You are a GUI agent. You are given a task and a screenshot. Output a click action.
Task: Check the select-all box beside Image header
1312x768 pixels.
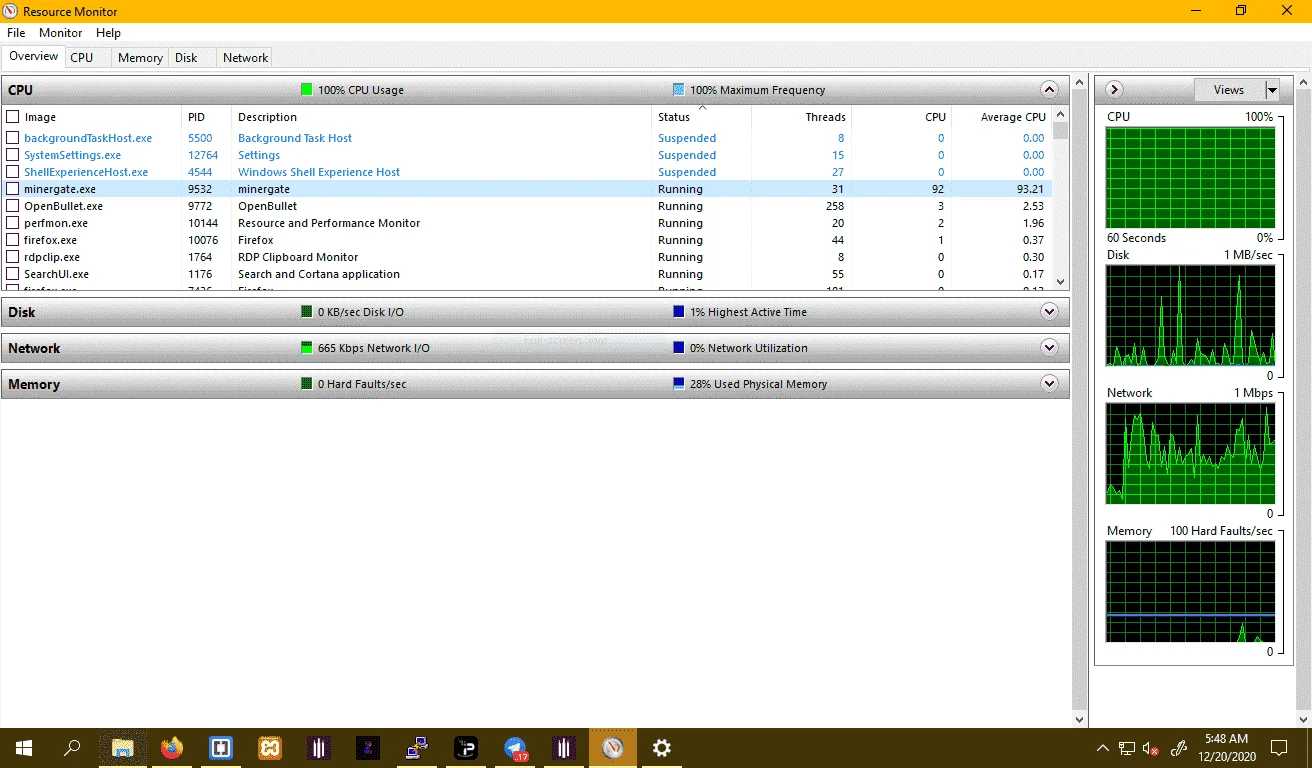(x=13, y=117)
